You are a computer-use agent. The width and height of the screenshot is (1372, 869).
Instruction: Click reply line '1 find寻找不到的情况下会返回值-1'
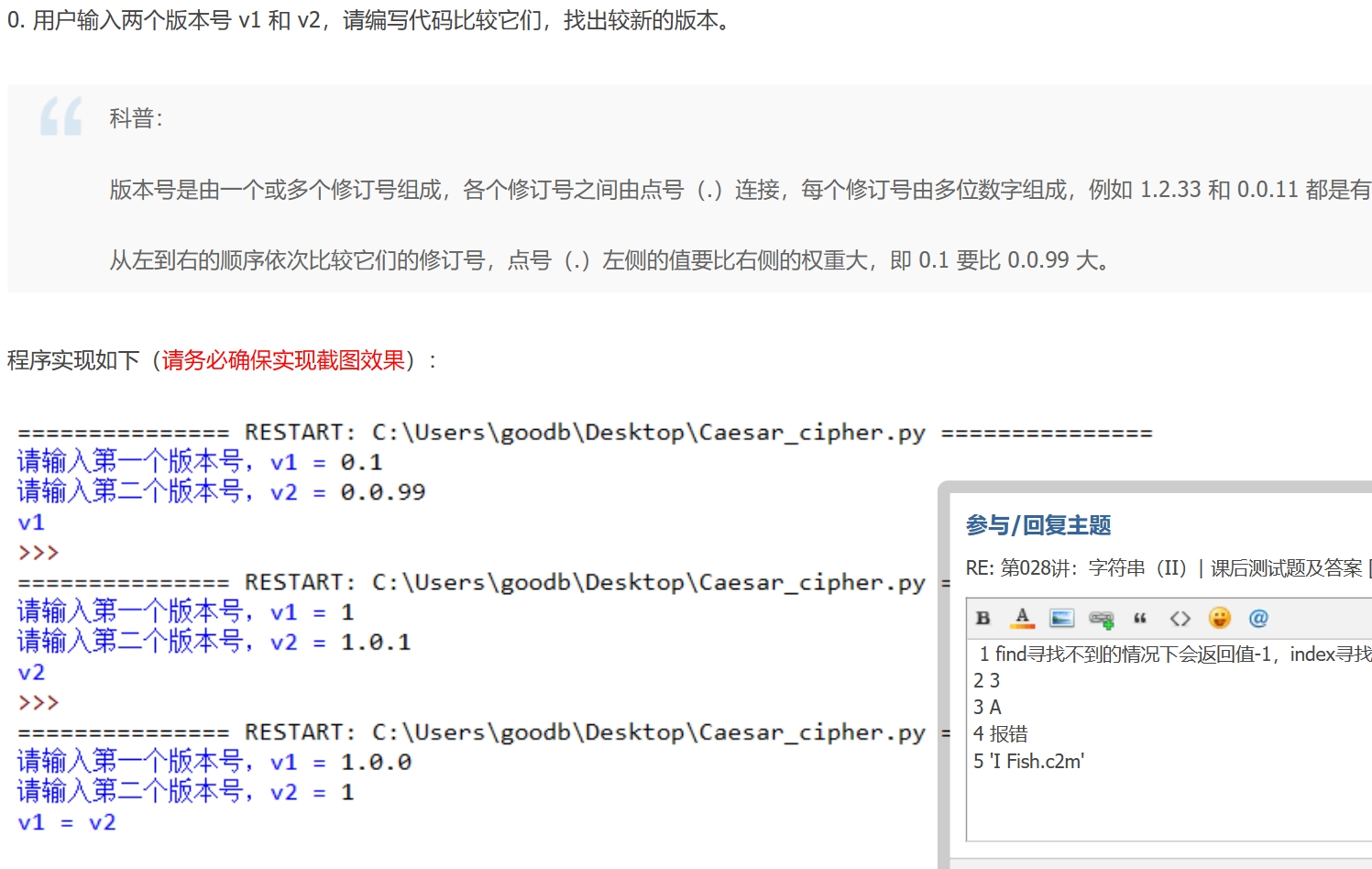pyautogui.click(x=1174, y=654)
